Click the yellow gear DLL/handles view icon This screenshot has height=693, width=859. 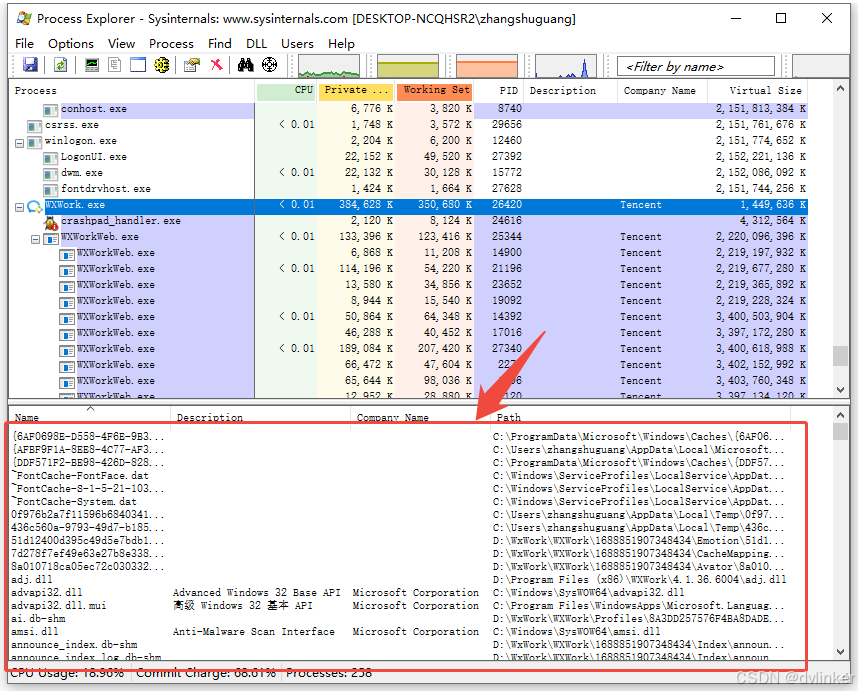162,65
